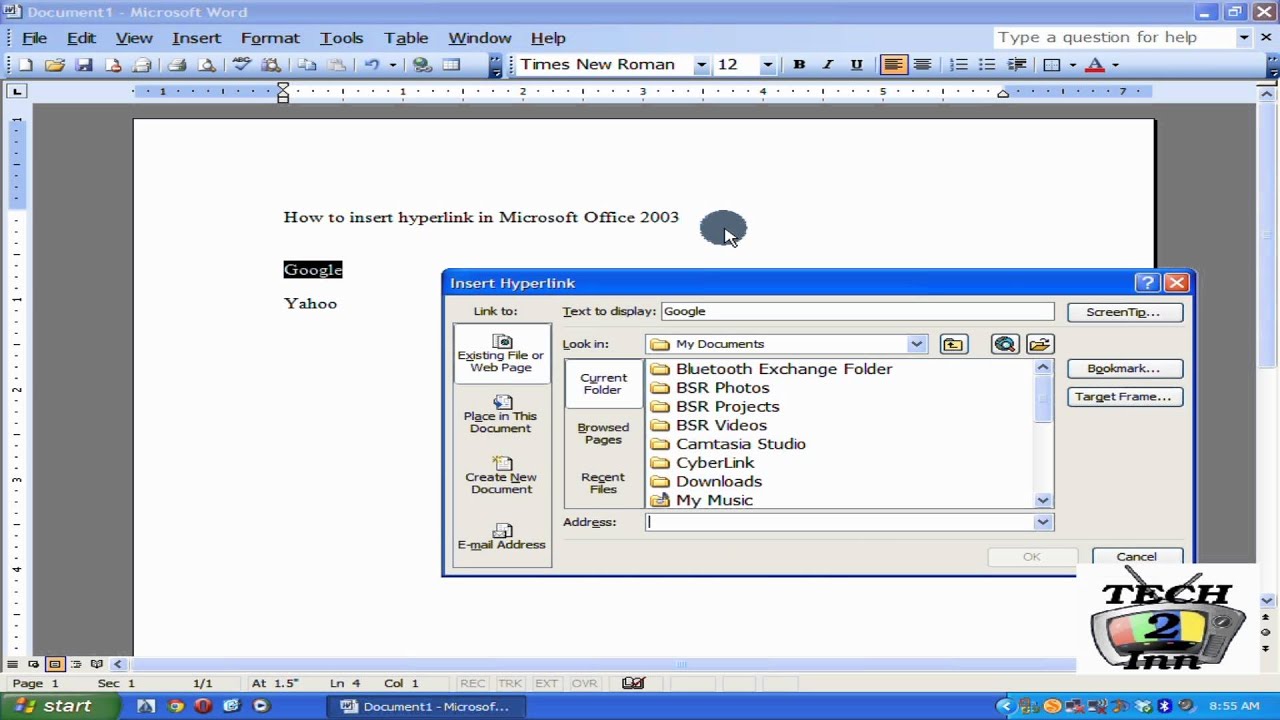Screen dimensions: 1280x720
Task: Click the Target Frame button
Action: point(1124,397)
